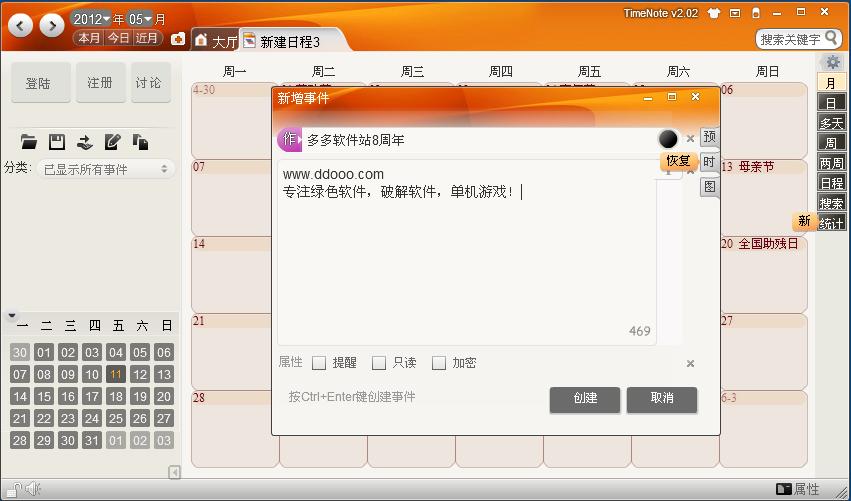Click the edit pencil icon in left toolbar
Image resolution: width=851 pixels, height=501 pixels.
[x=113, y=142]
